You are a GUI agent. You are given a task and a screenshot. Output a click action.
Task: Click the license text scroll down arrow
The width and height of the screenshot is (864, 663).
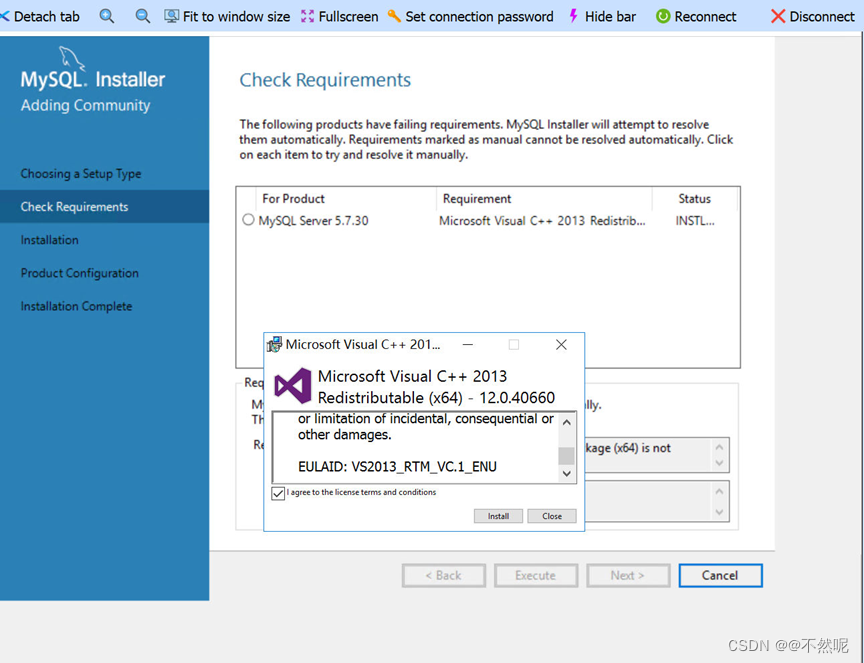[566, 473]
